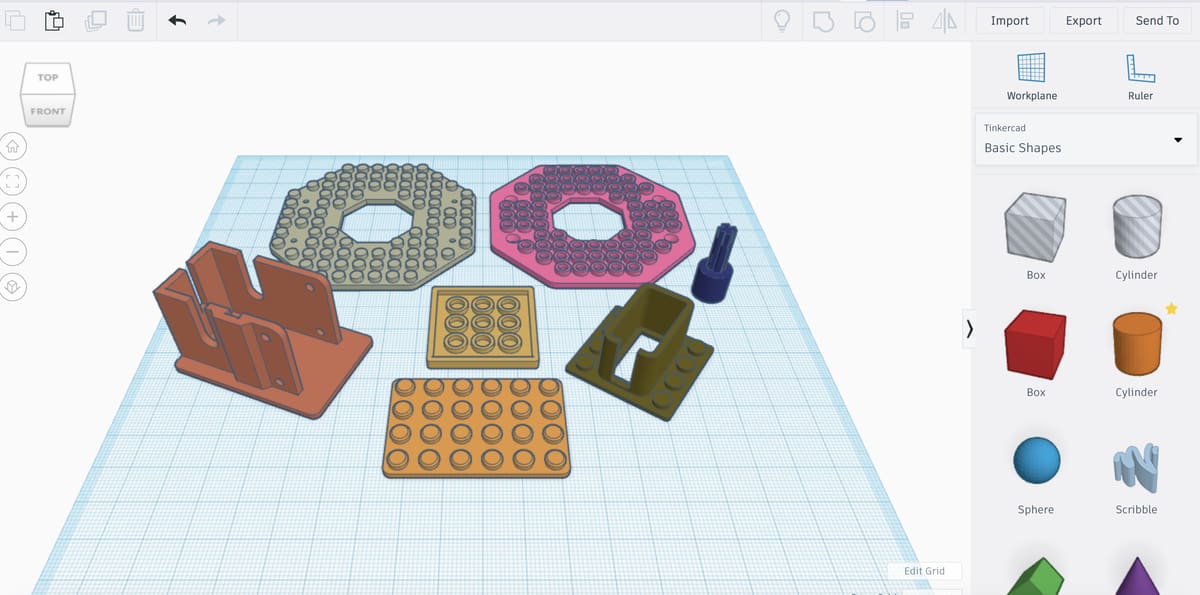This screenshot has height=595, width=1200.
Task: Toggle perspective/orthographic view cube icon
Action: (x=12, y=286)
